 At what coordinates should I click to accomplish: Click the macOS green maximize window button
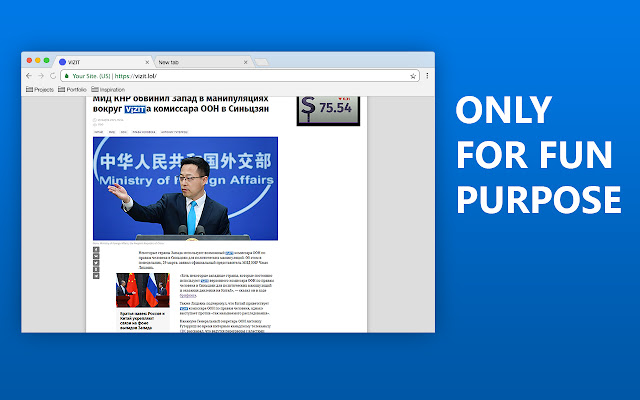(47, 60)
